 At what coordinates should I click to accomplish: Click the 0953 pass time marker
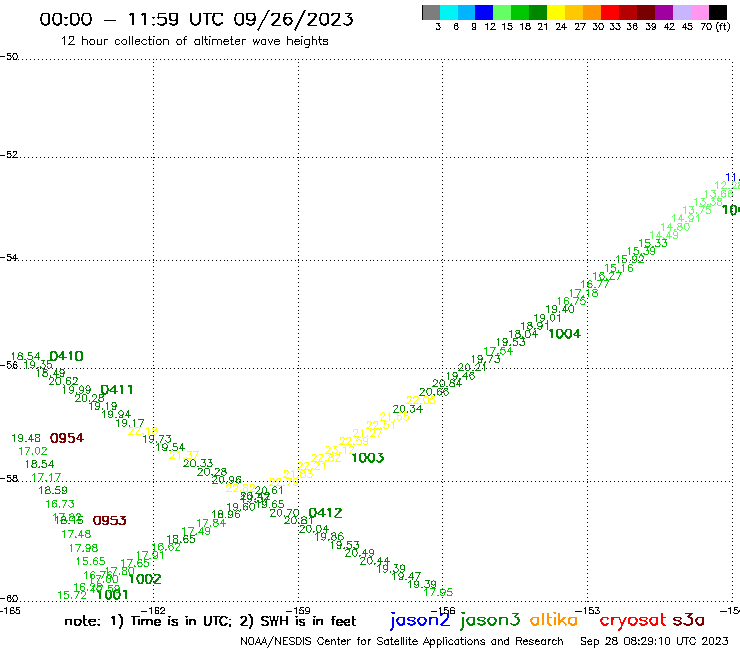(109, 520)
